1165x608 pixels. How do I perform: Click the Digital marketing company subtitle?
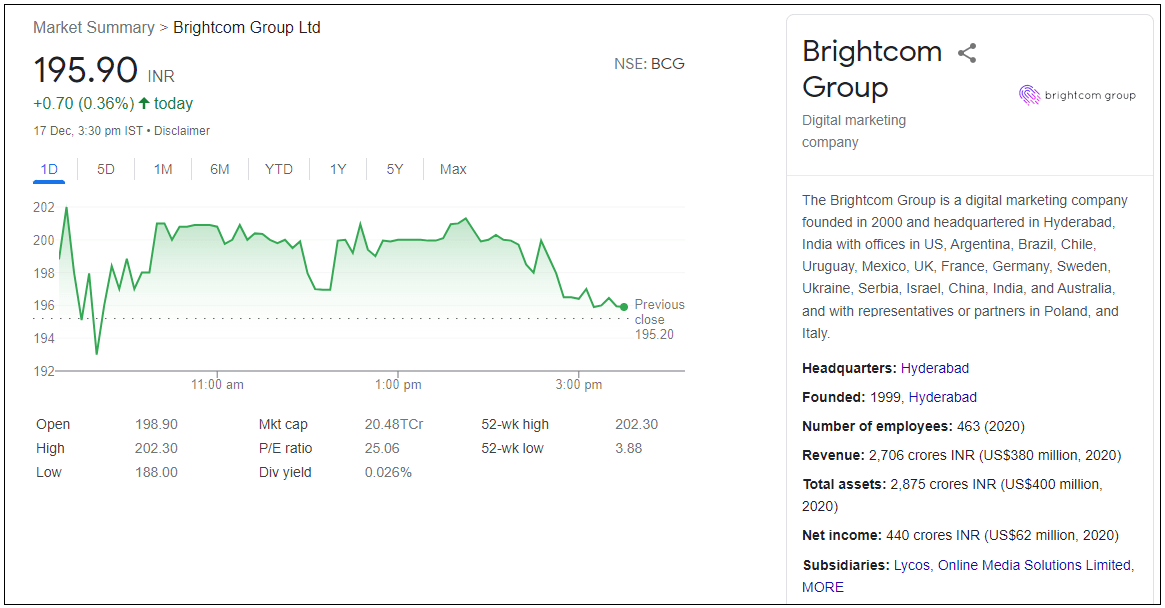(x=854, y=131)
